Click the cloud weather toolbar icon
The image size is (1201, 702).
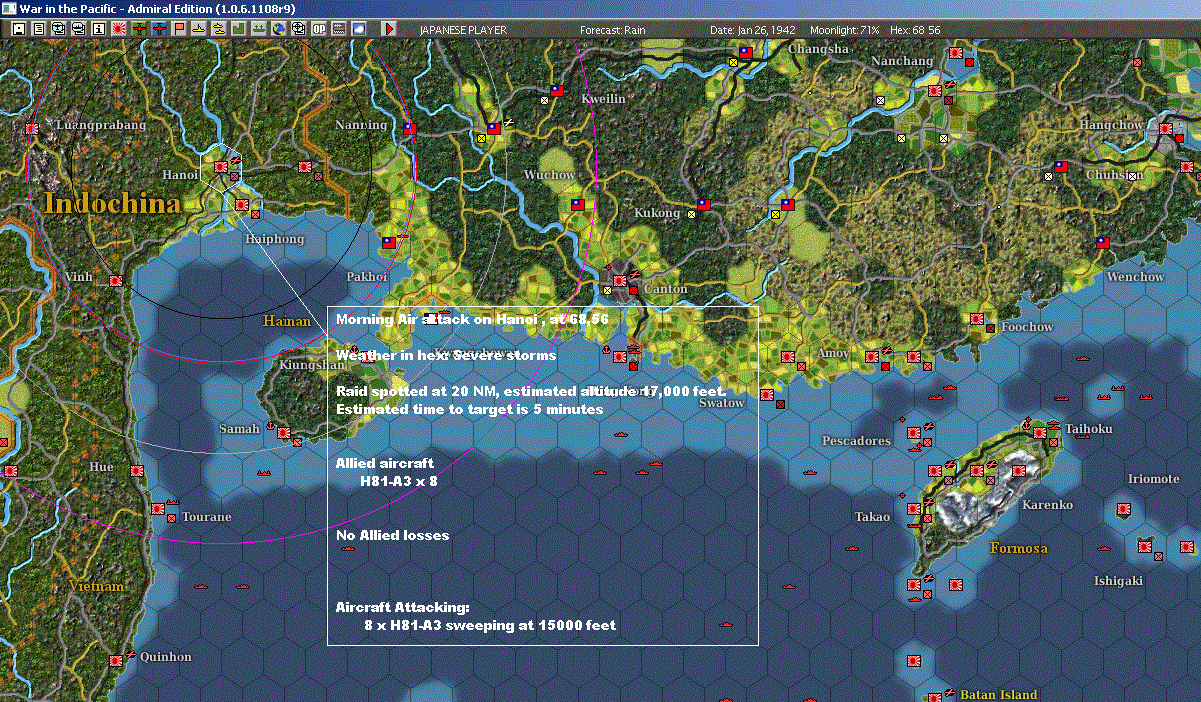pos(358,29)
